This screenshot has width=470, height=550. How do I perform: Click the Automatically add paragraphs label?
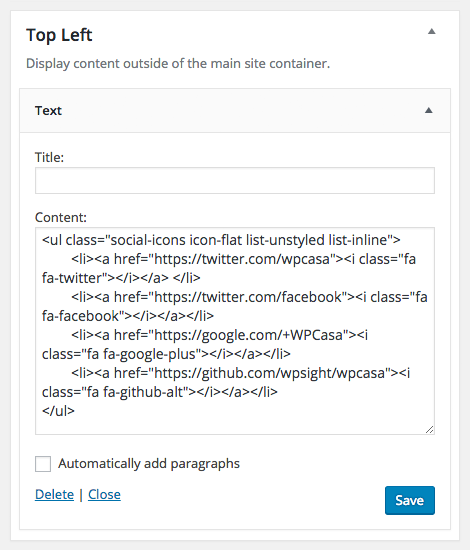click(149, 464)
